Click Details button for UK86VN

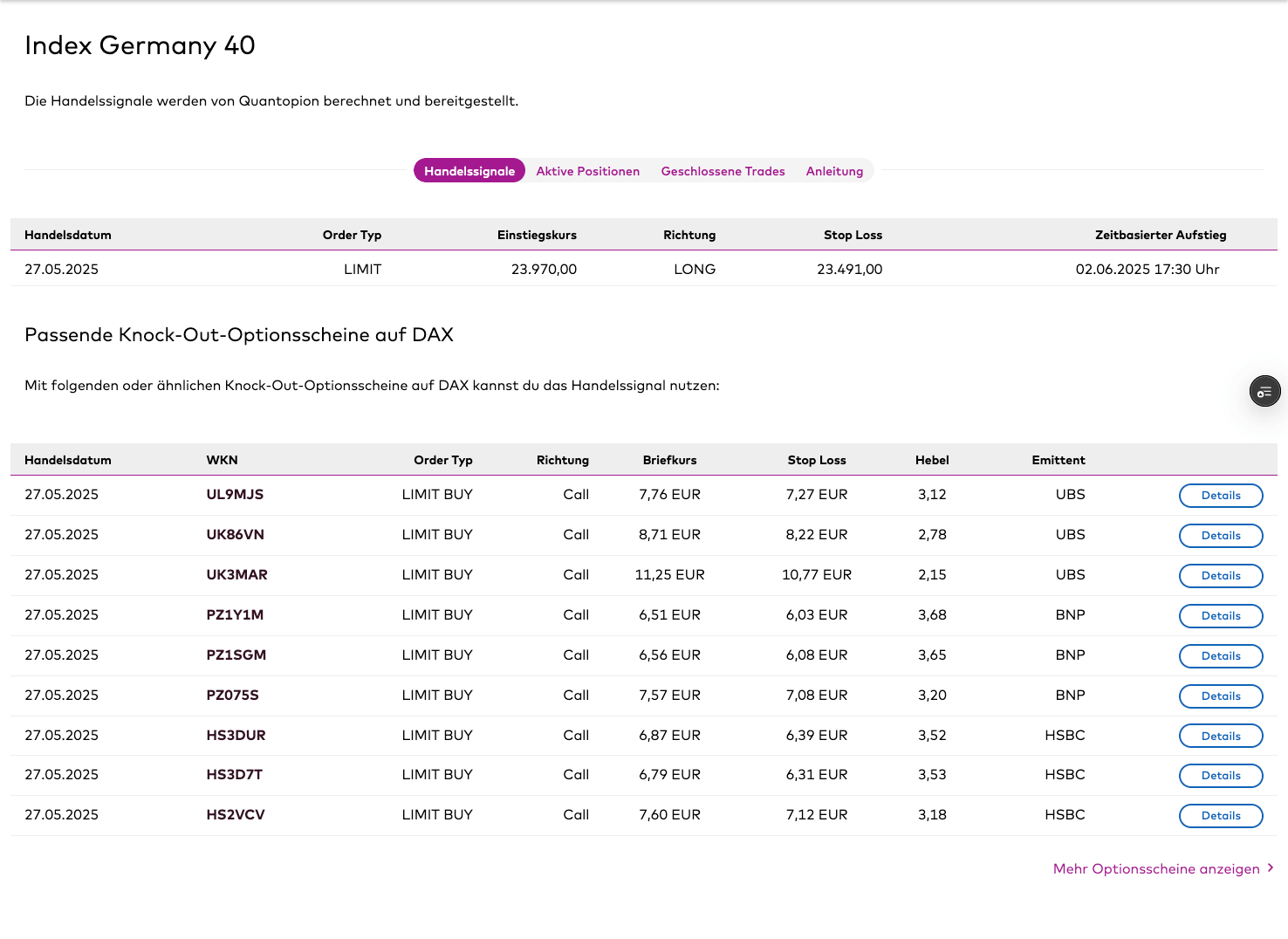click(1221, 536)
